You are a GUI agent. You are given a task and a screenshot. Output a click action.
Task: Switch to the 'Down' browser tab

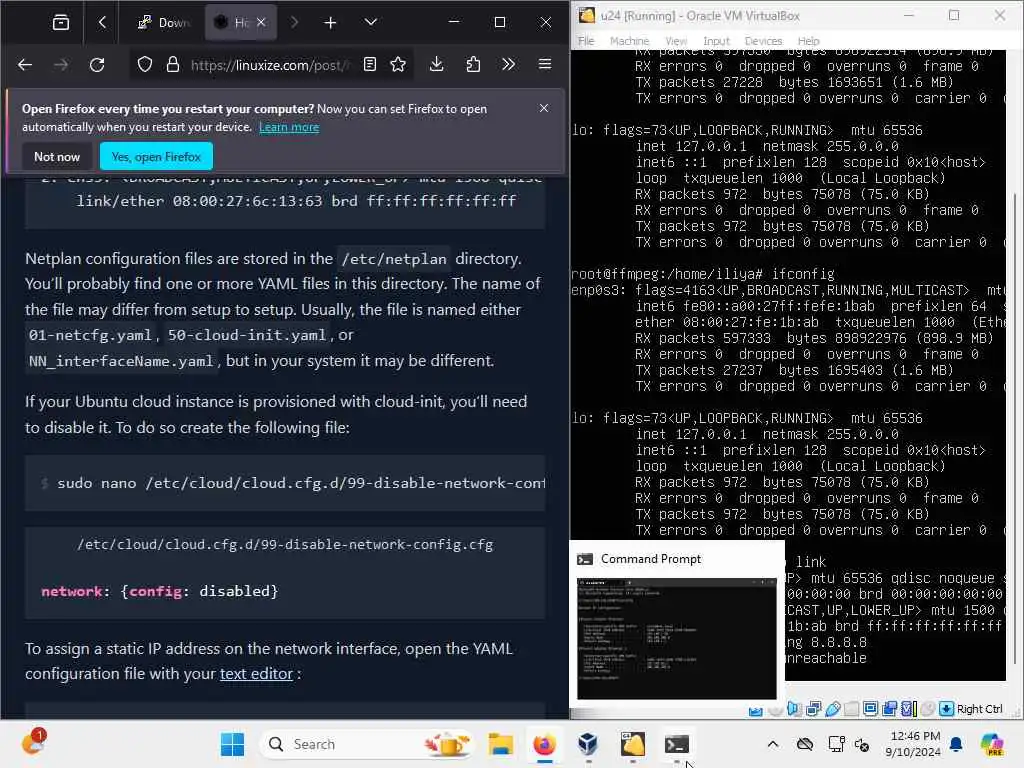[163, 23]
